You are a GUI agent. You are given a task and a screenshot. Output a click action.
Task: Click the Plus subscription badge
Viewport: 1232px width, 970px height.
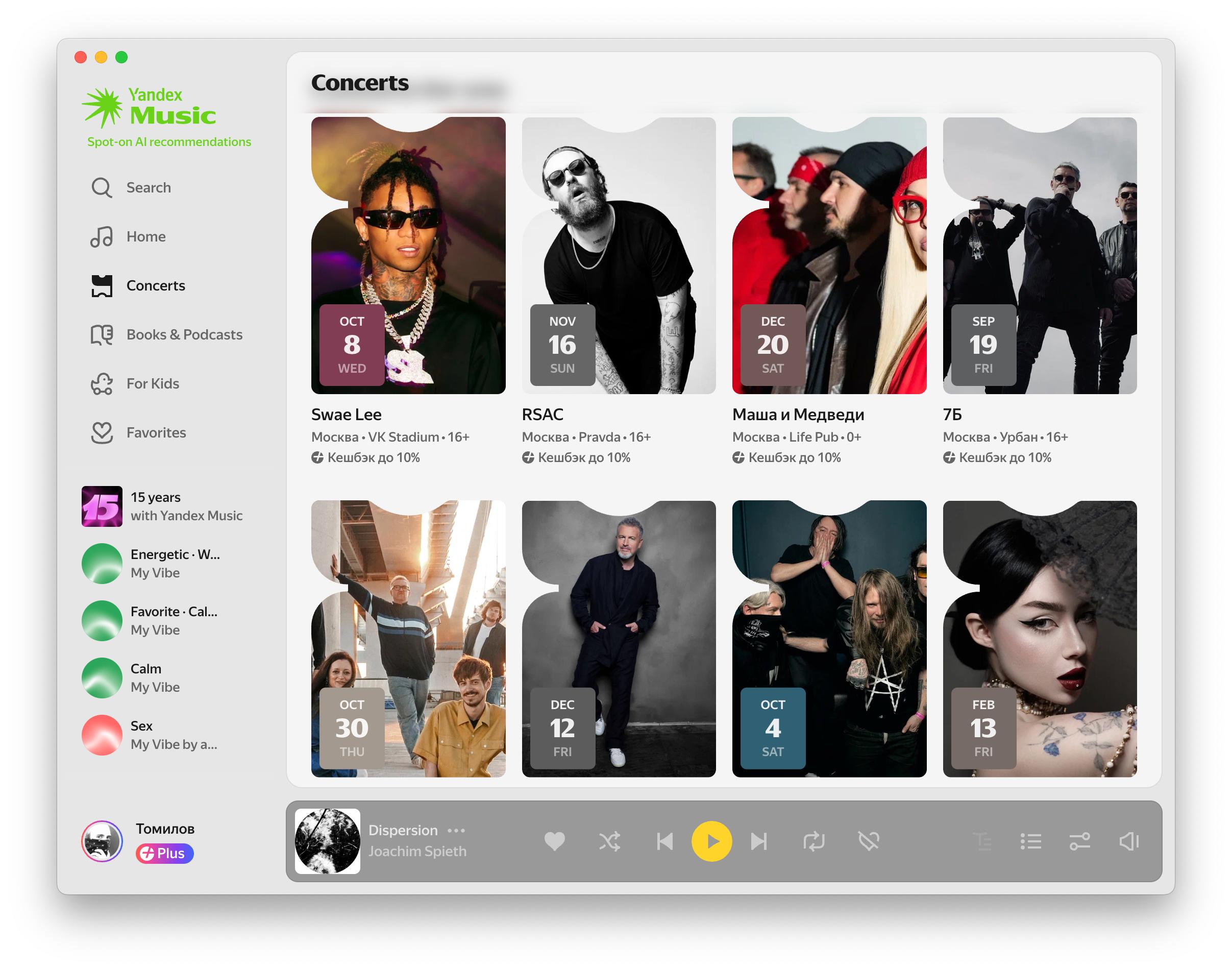point(164,854)
